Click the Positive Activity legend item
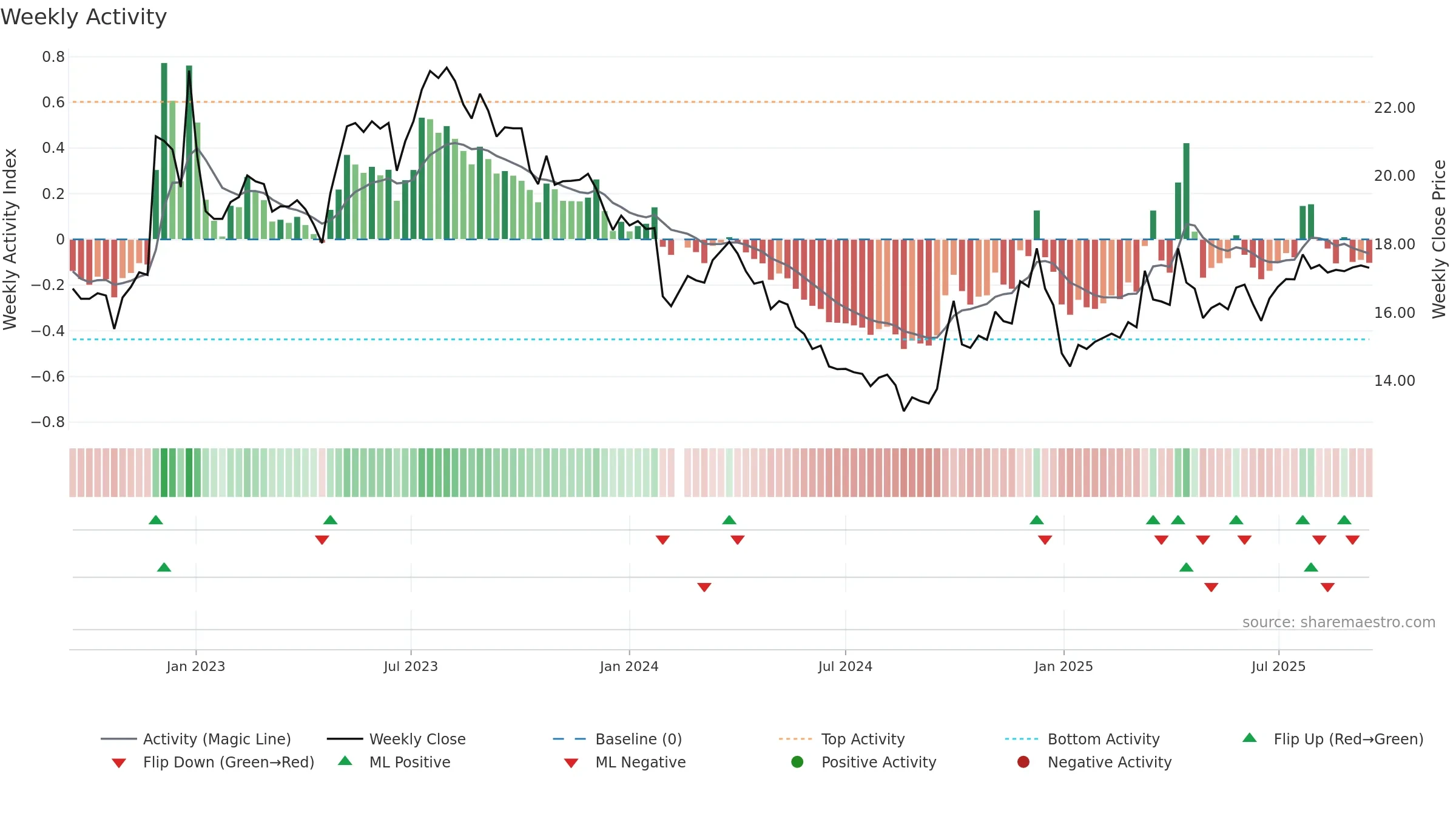The width and height of the screenshot is (1456, 819). click(864, 762)
